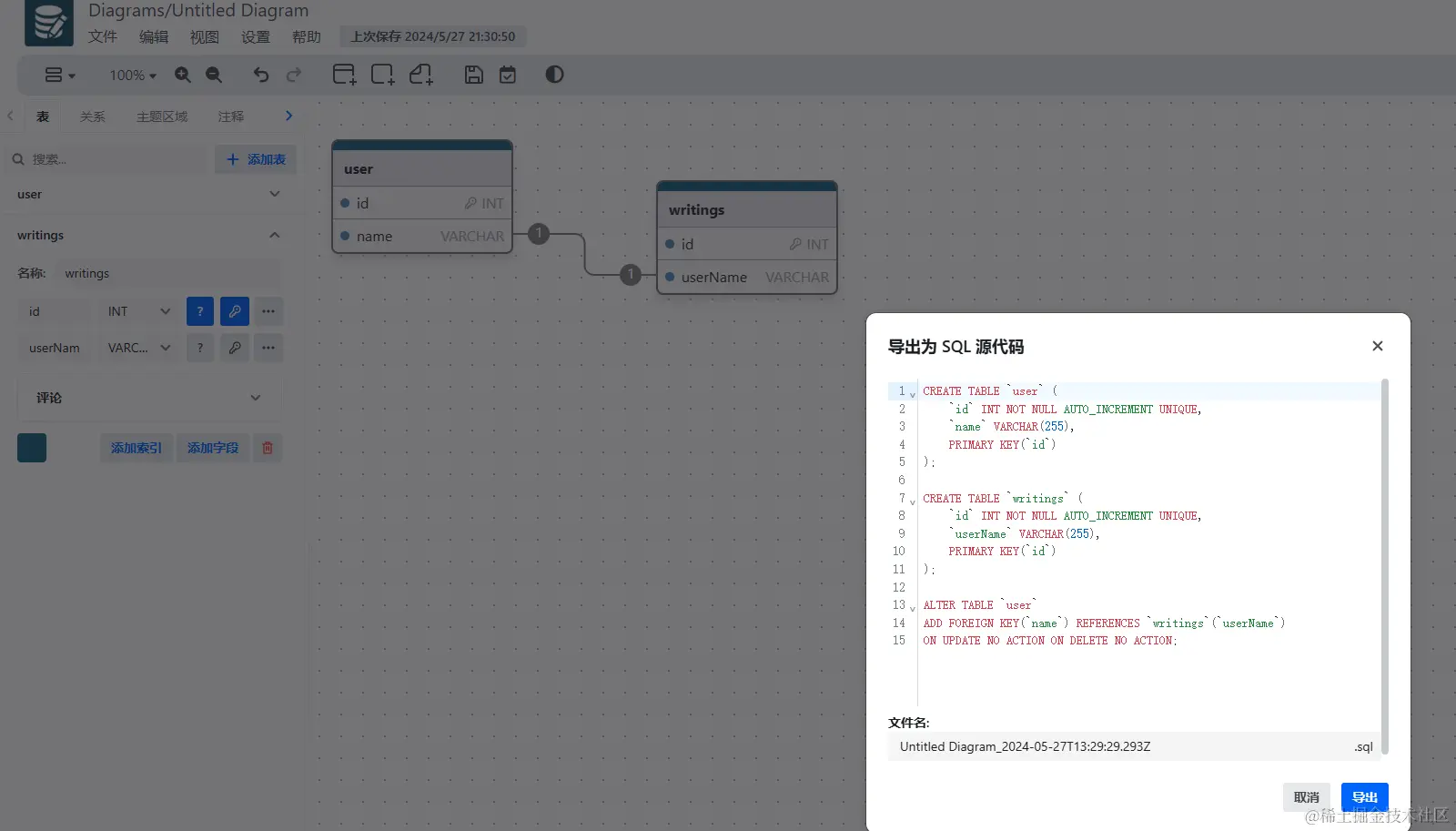
Task: Fold the CREATE TABLE writings code block
Action: 913,502
